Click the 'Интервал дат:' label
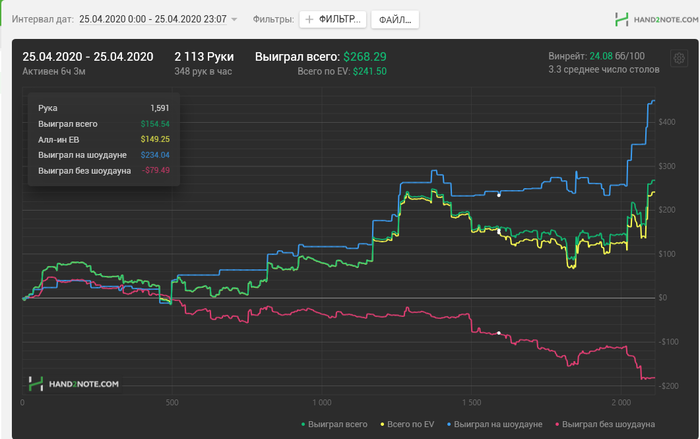This screenshot has width=700, height=439. tap(43, 19)
